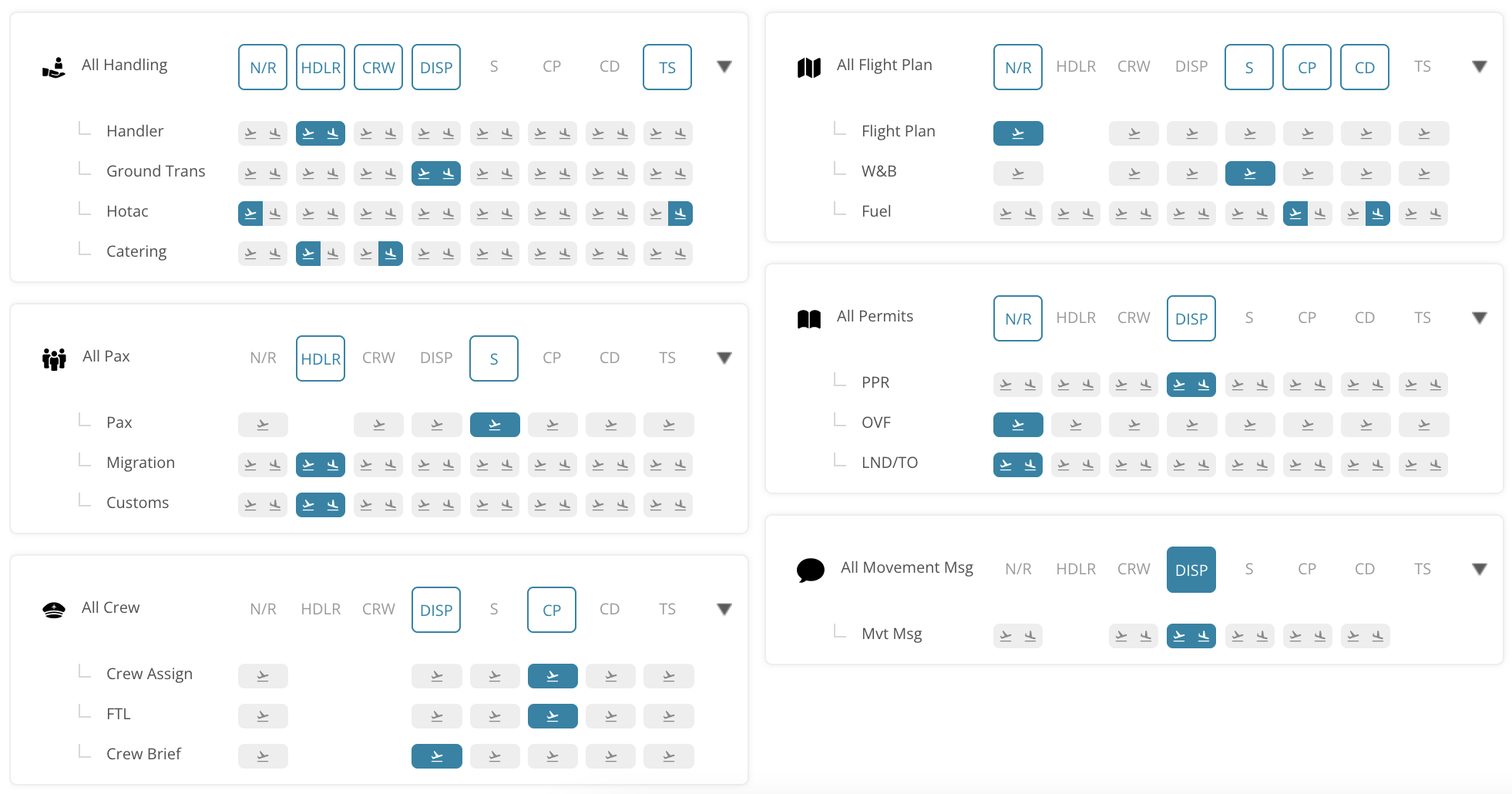Select Pax takeoff icon under TS column

669,425
